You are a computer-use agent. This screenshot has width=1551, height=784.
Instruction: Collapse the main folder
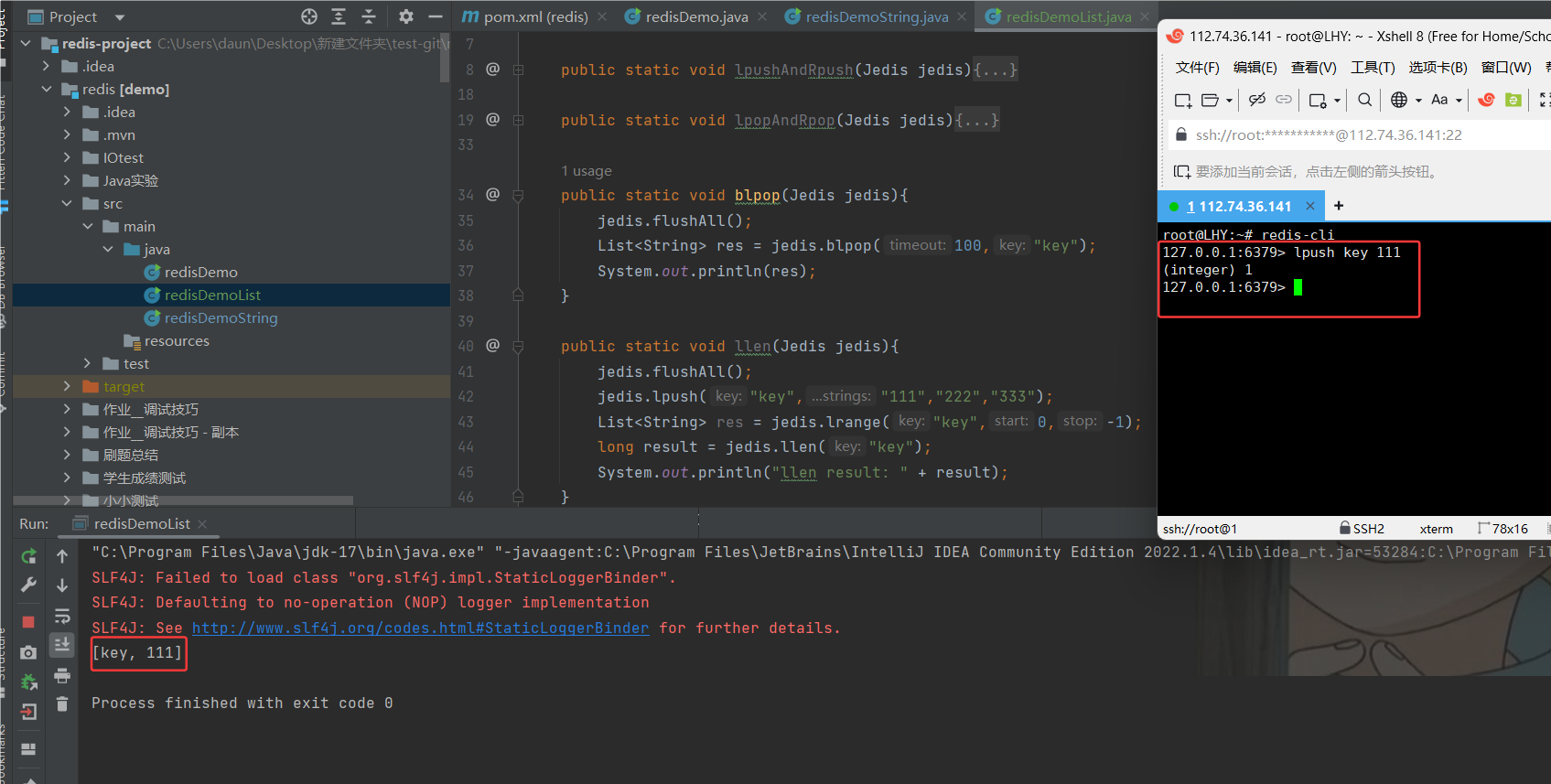point(88,226)
